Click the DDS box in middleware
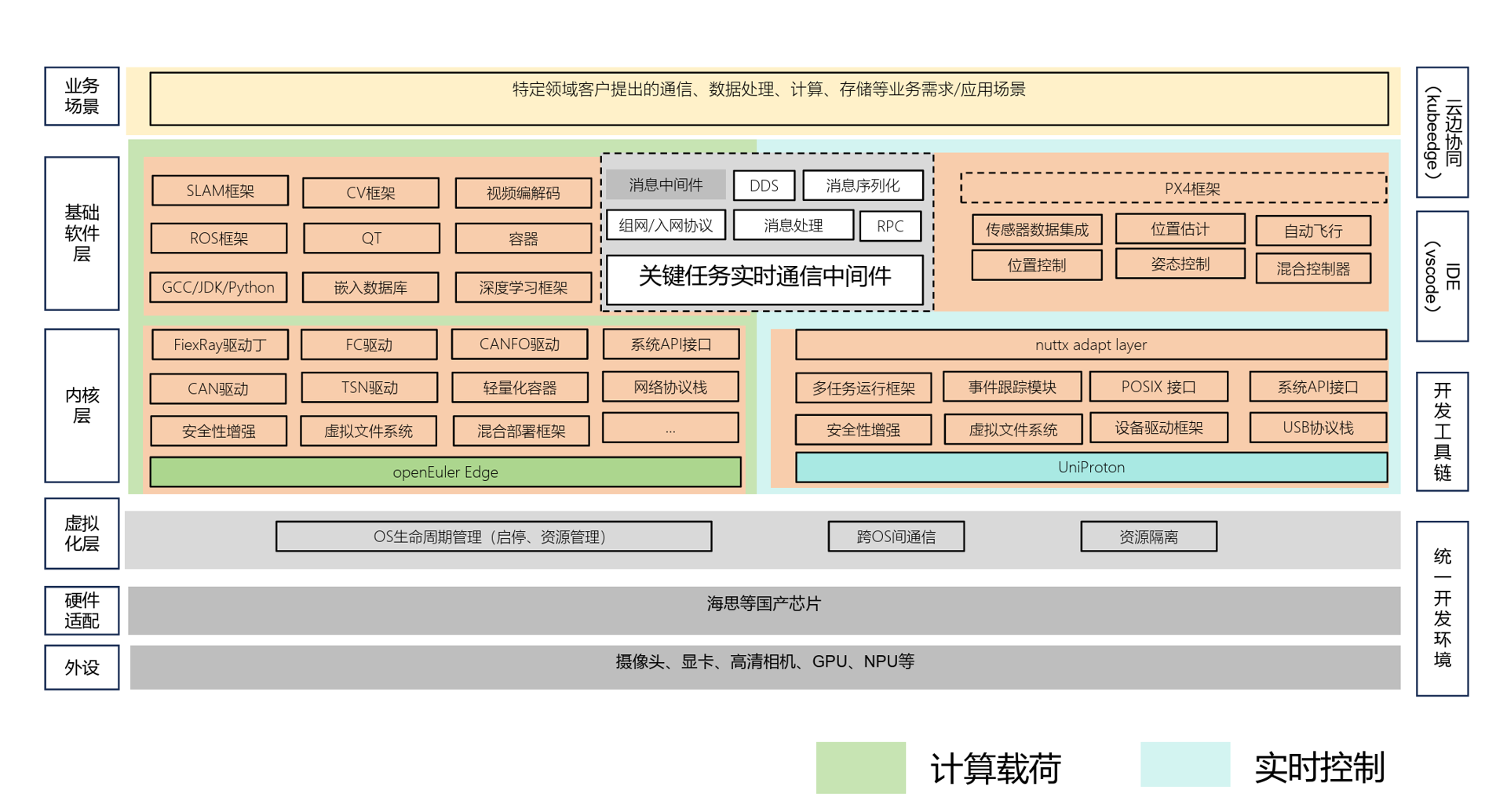The height and width of the screenshot is (812, 1496). point(764,186)
